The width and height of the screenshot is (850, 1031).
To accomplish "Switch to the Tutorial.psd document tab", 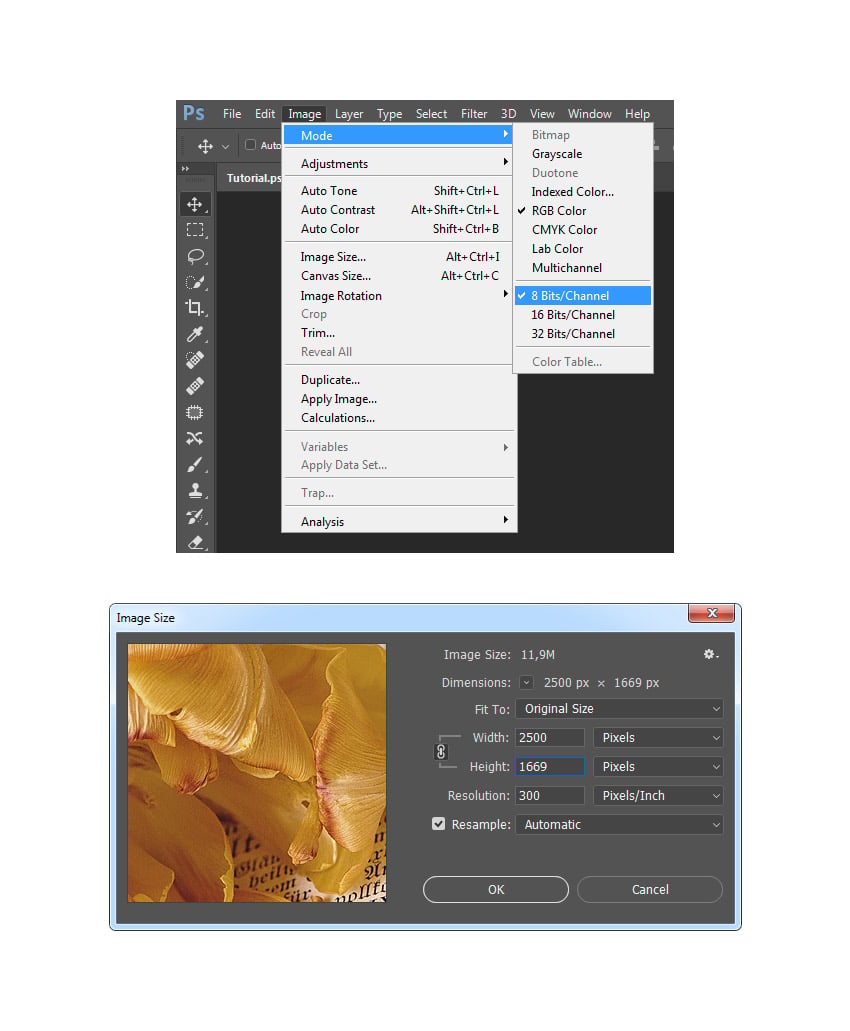I will 254,178.
